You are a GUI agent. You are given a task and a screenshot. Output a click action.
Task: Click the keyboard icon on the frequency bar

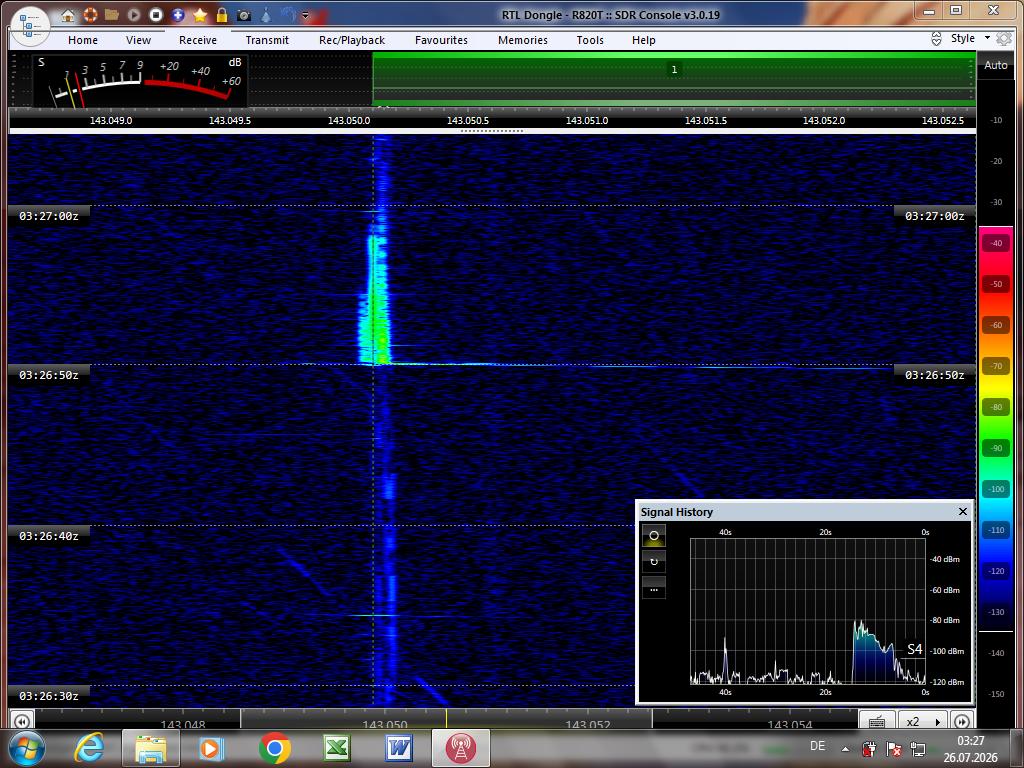tap(877, 721)
